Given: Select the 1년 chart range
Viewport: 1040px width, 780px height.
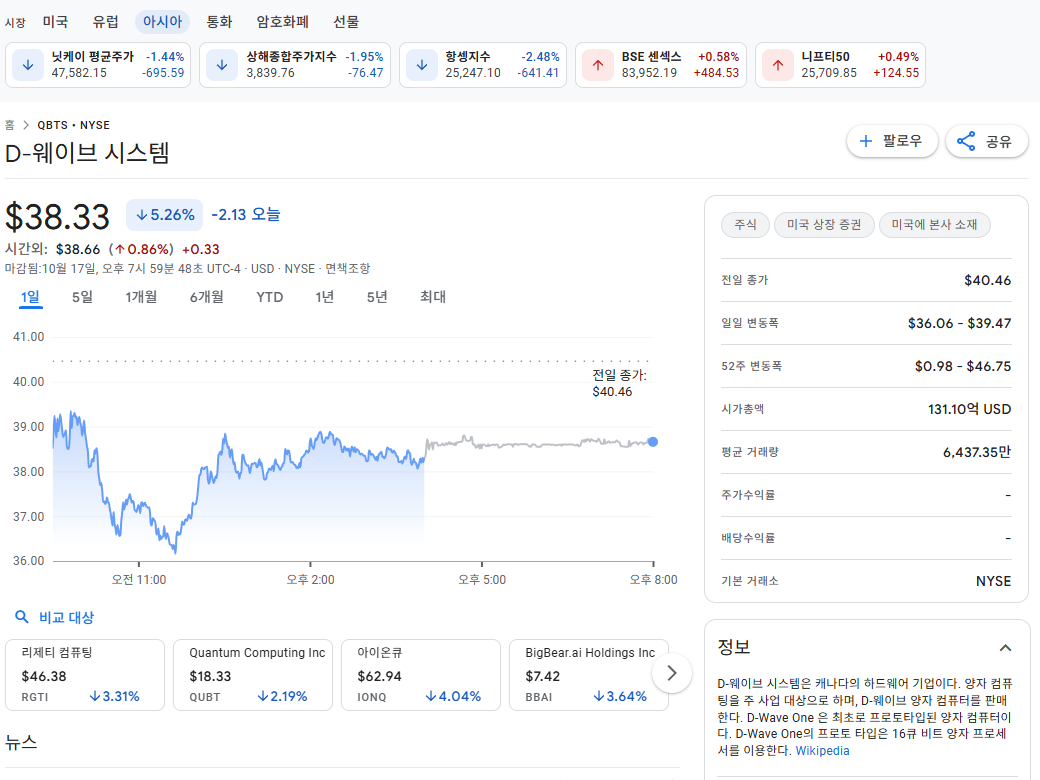Looking at the screenshot, I should point(324,296).
